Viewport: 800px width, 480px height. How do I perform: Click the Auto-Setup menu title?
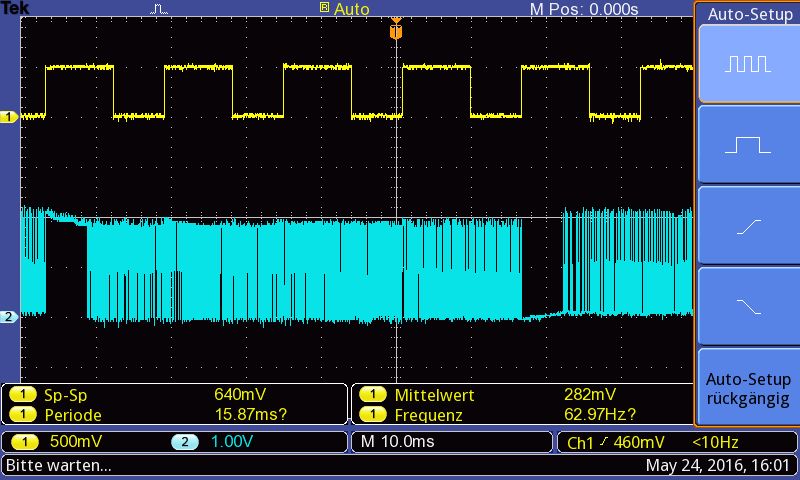749,14
